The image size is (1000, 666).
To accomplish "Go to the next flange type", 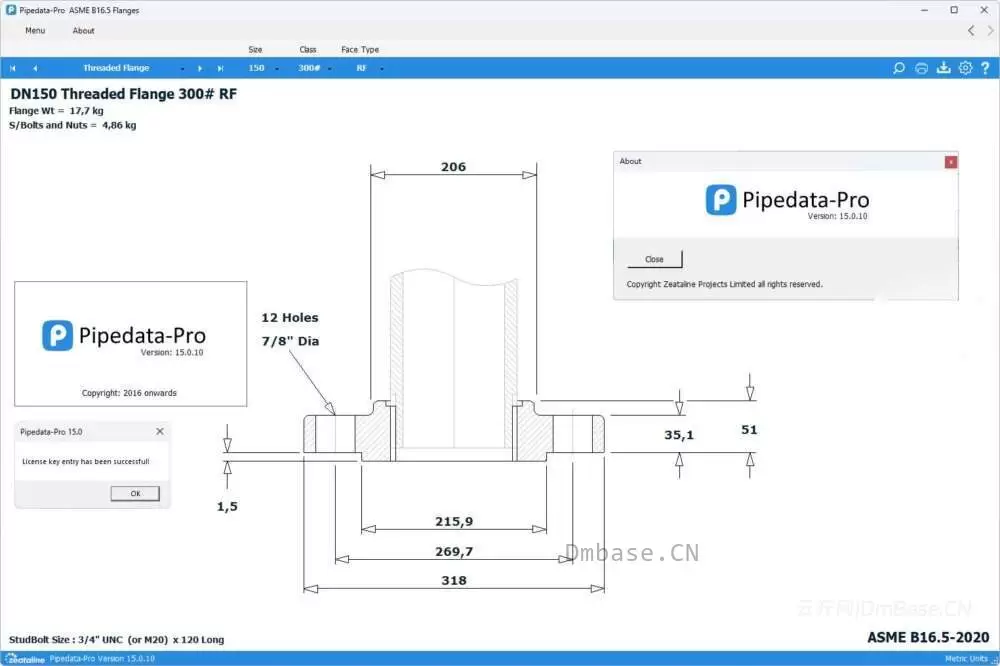I will click(x=200, y=68).
